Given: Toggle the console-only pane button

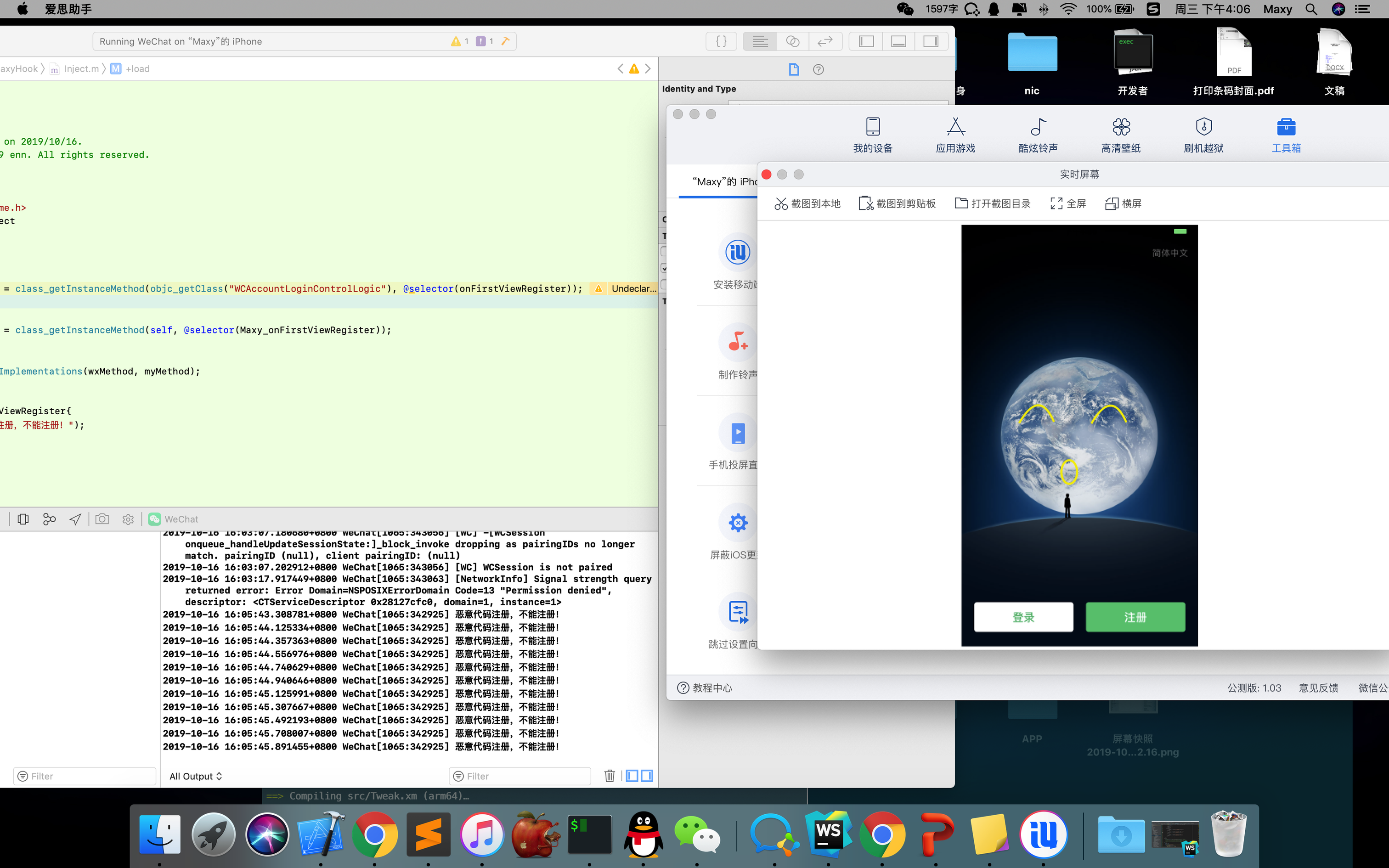Looking at the screenshot, I should (x=647, y=776).
